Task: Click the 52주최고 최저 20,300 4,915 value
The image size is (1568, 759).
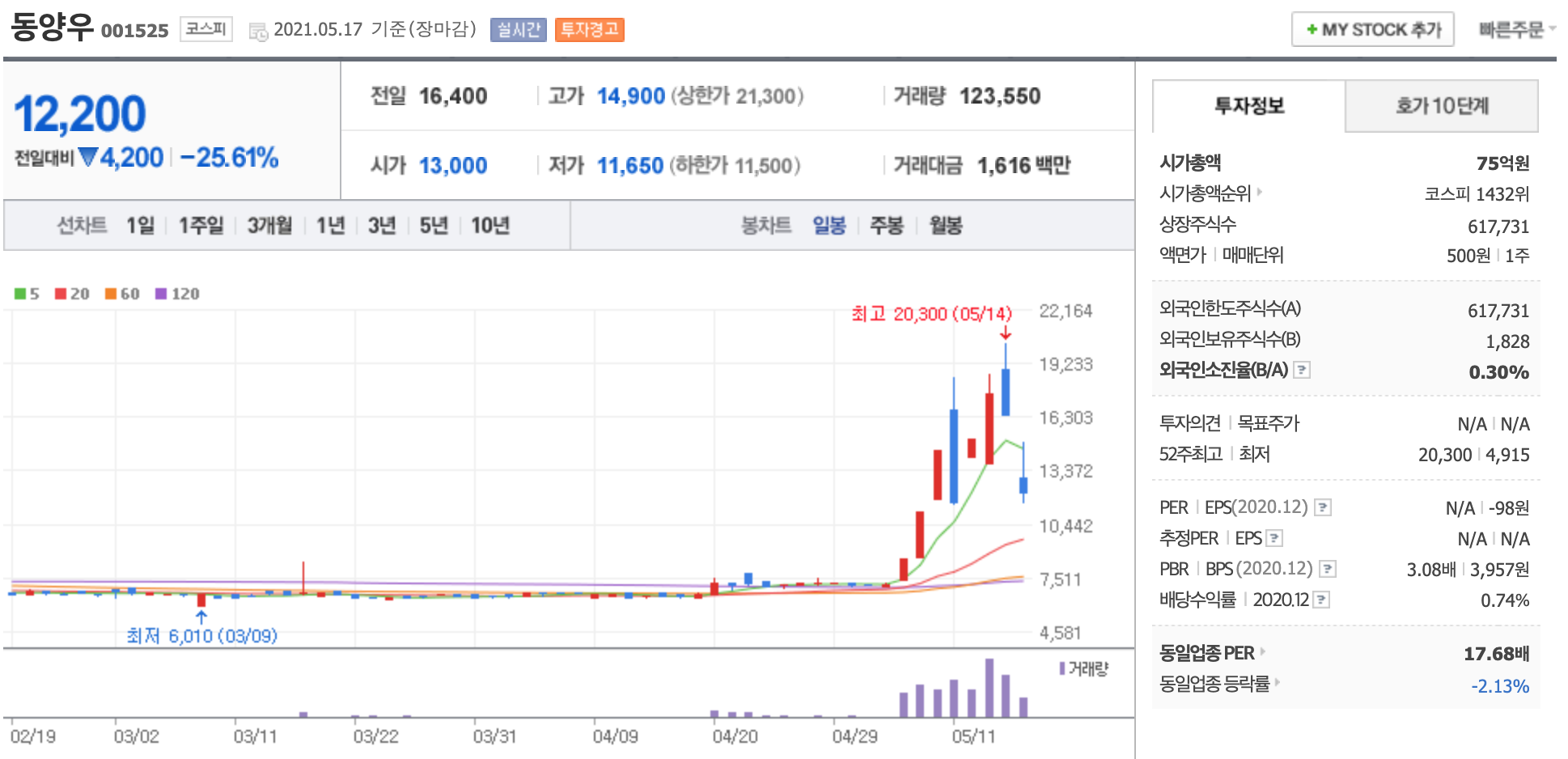Action: (x=1473, y=454)
